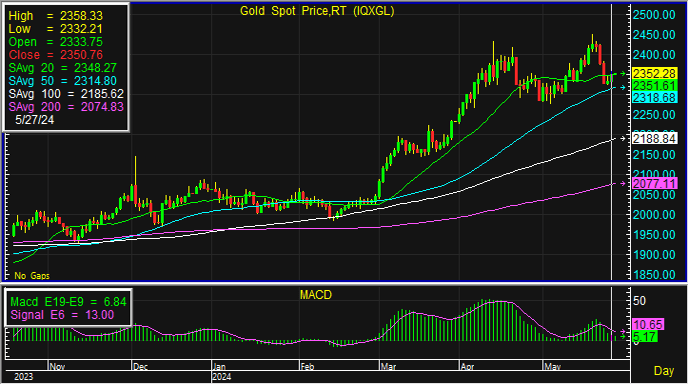The width and height of the screenshot is (689, 385).
Task: Click the Feb label on time axis
Action: tap(308, 367)
